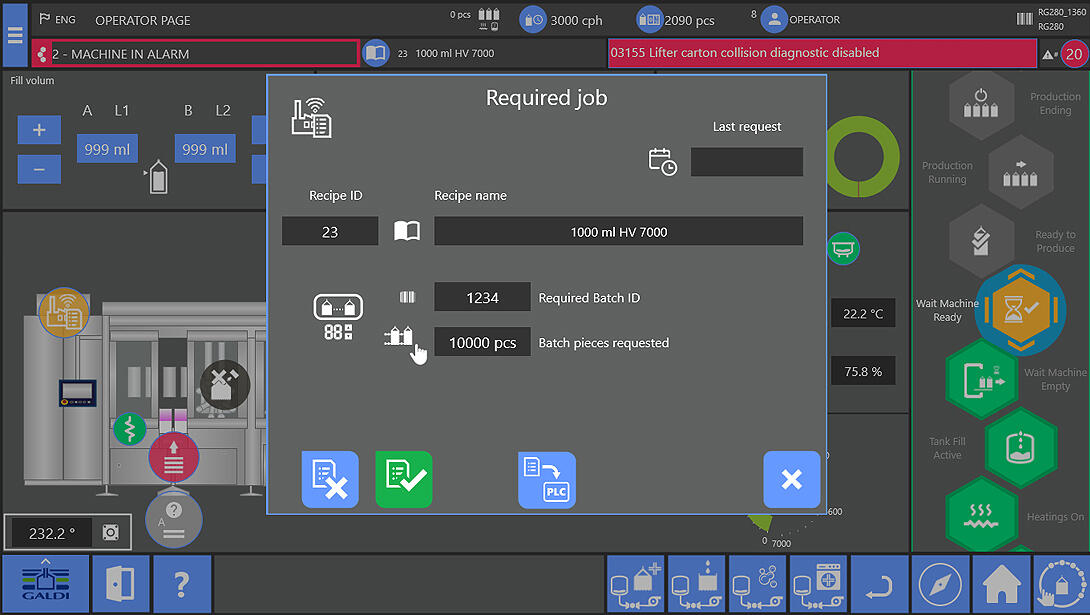Close the Required job dialog

[791, 480]
